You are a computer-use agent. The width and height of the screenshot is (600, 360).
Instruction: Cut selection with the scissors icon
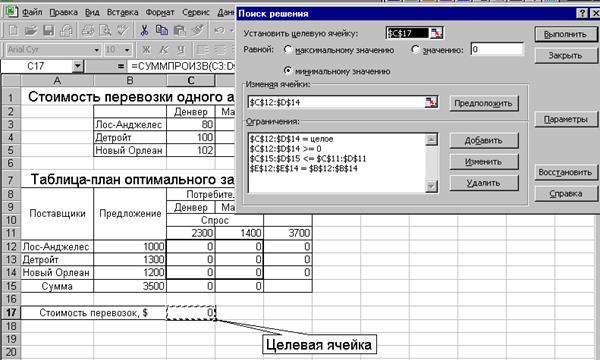pos(144,31)
